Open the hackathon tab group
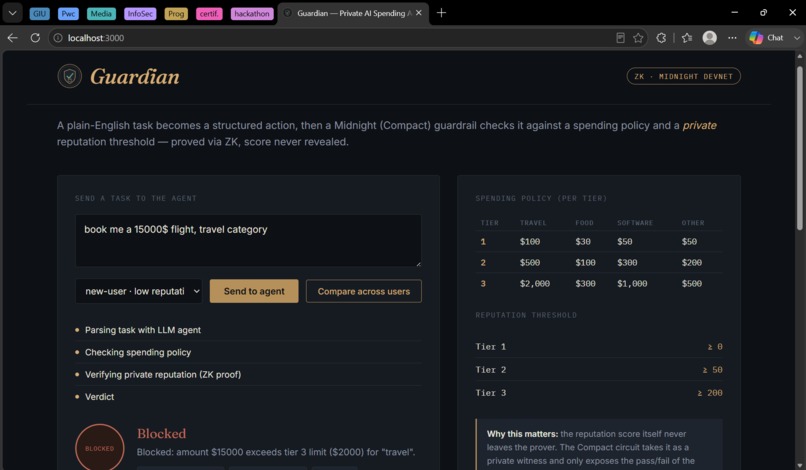Screen dimensions: 806x470 pyautogui.click(x=252, y=14)
